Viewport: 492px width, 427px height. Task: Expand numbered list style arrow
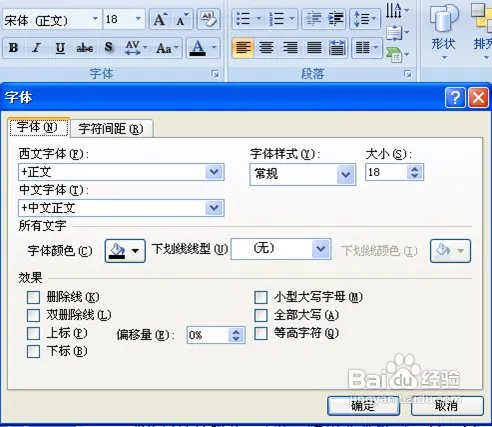point(292,19)
